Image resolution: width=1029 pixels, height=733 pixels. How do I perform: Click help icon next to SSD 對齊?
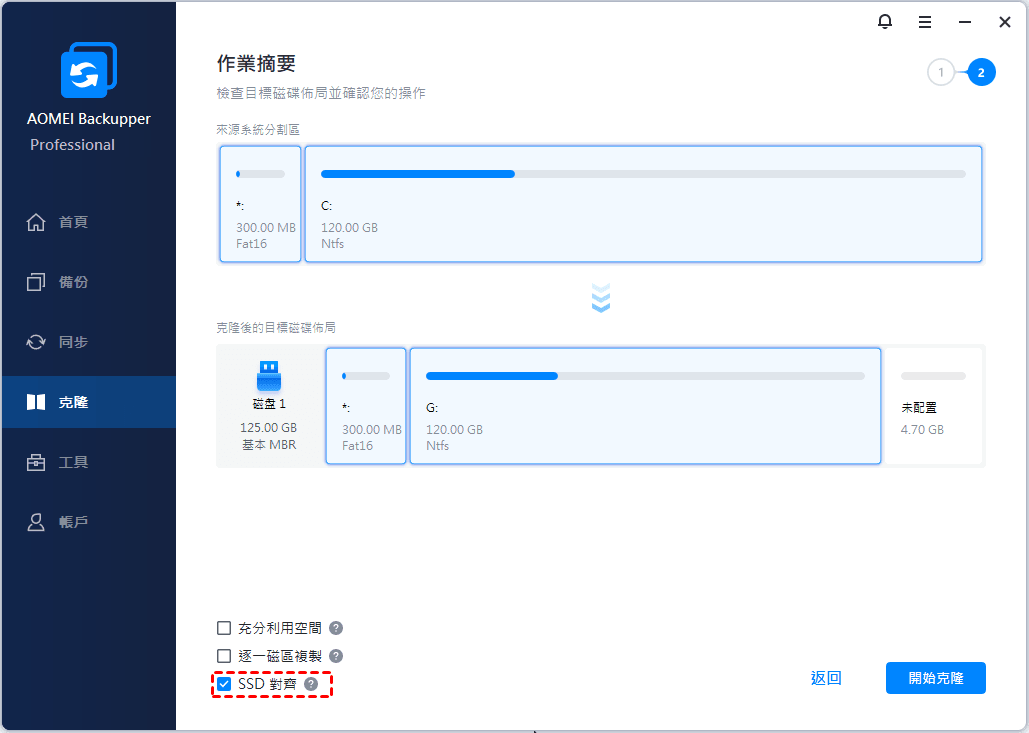pyautogui.click(x=311, y=684)
